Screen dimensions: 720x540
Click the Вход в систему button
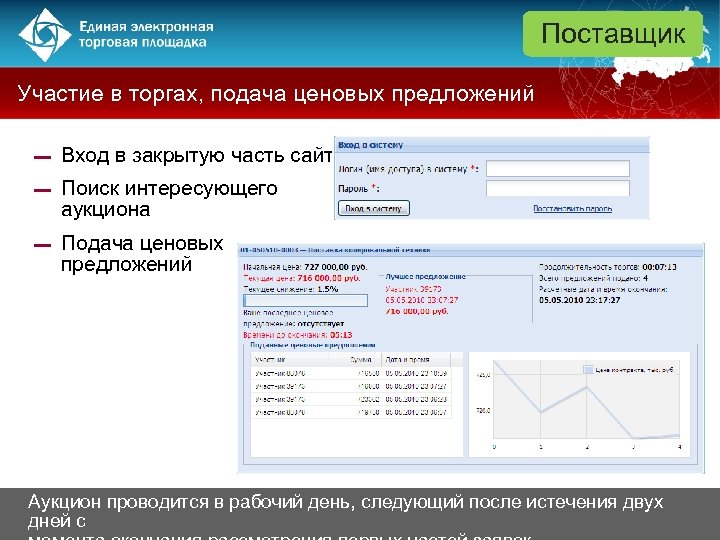pyautogui.click(x=374, y=208)
